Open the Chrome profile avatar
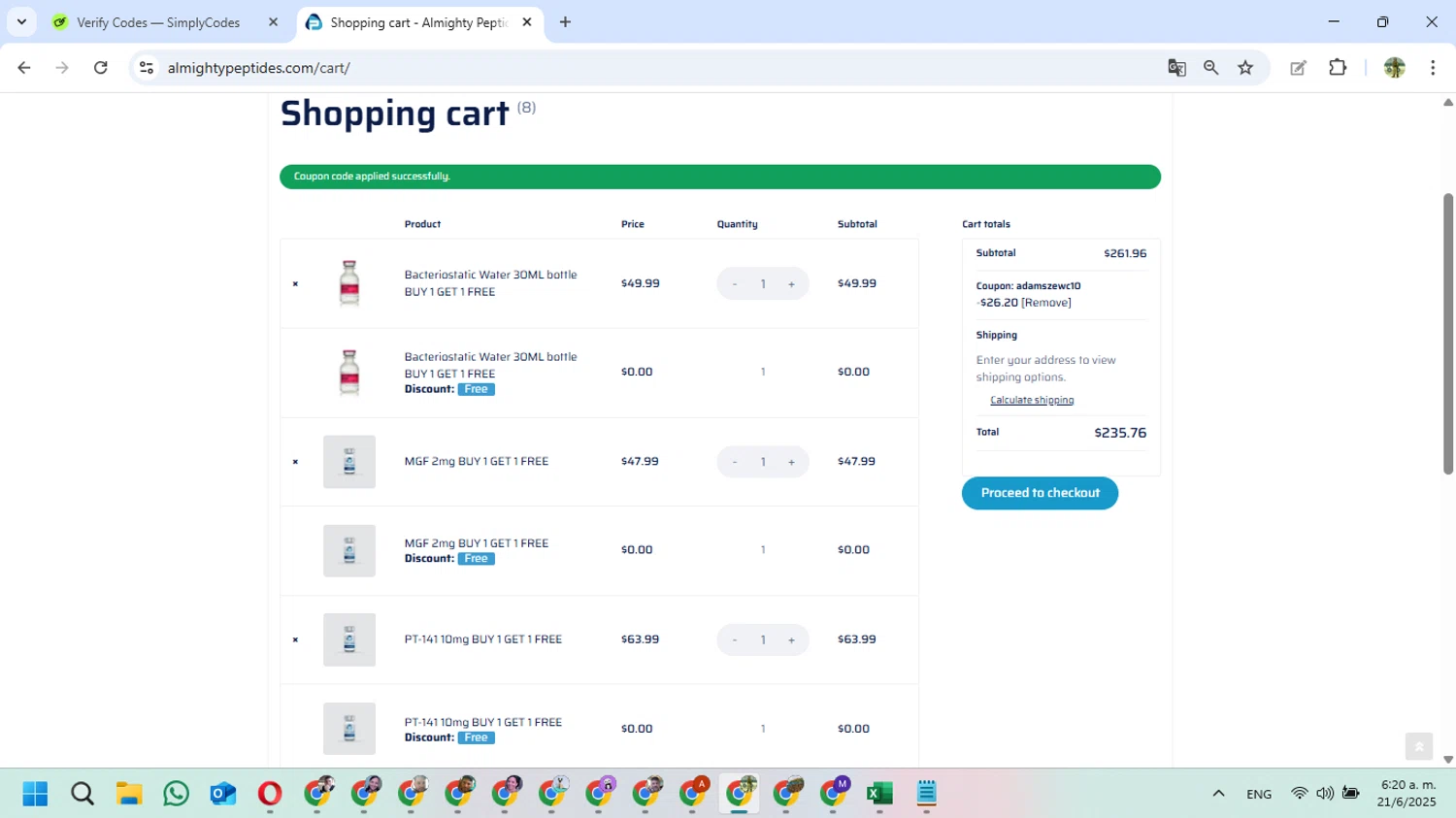Viewport: 1456px width, 818px height. 1395,68
